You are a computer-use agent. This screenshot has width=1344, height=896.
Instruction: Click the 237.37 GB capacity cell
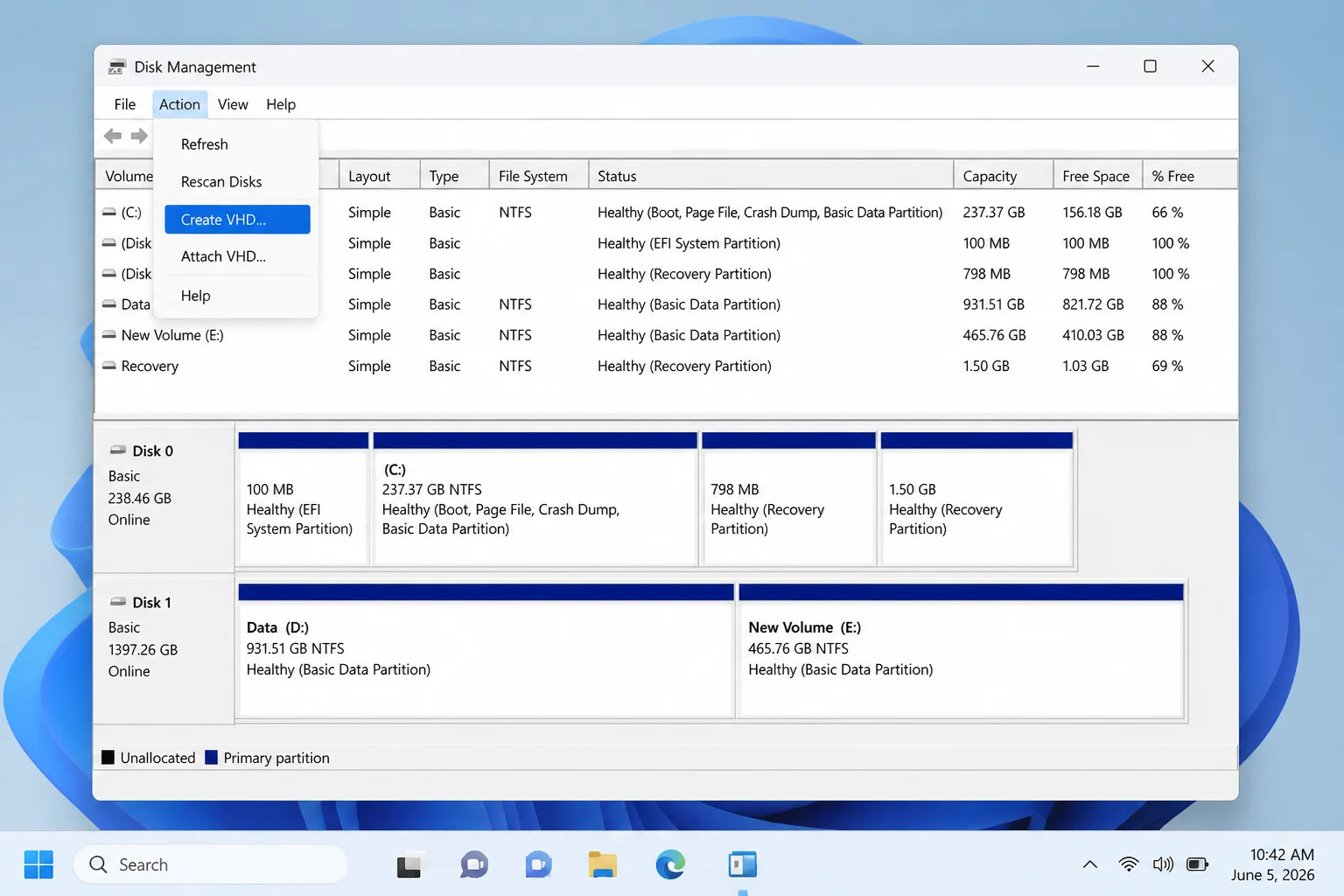[994, 213]
